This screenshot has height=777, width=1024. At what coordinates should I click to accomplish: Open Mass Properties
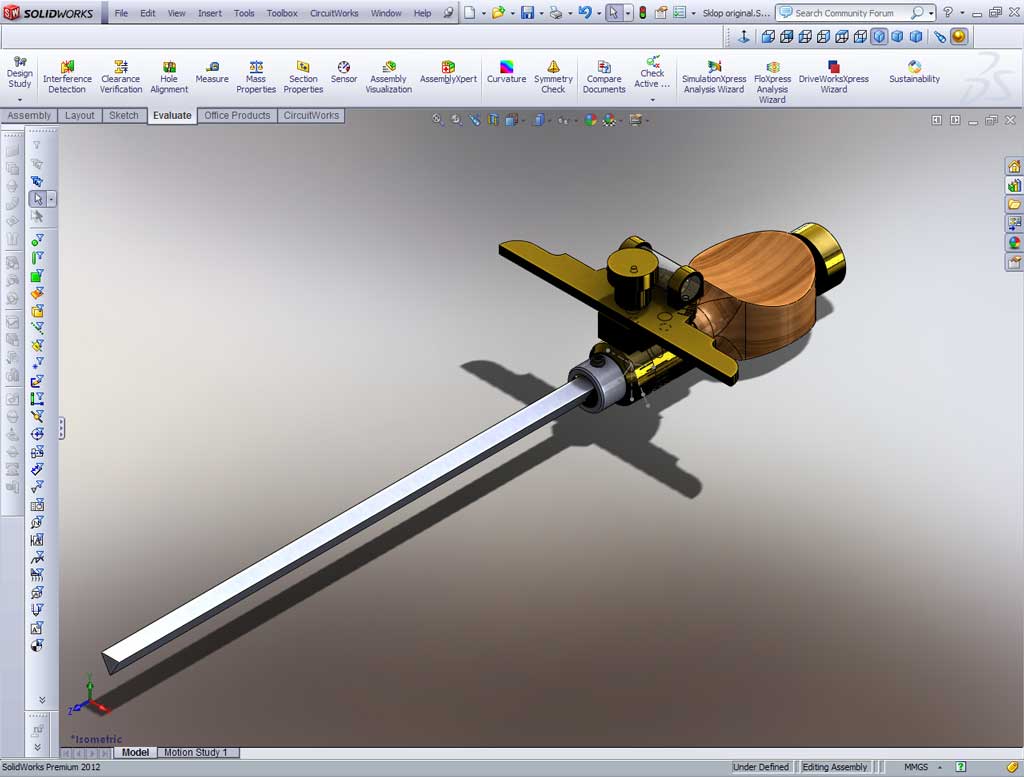(256, 77)
